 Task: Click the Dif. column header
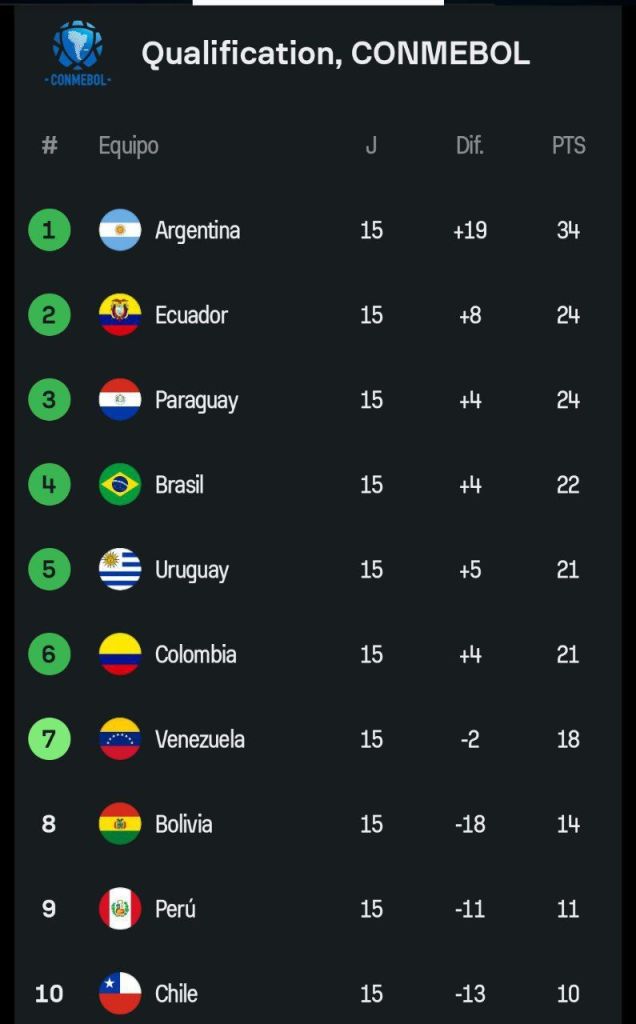tap(469, 146)
